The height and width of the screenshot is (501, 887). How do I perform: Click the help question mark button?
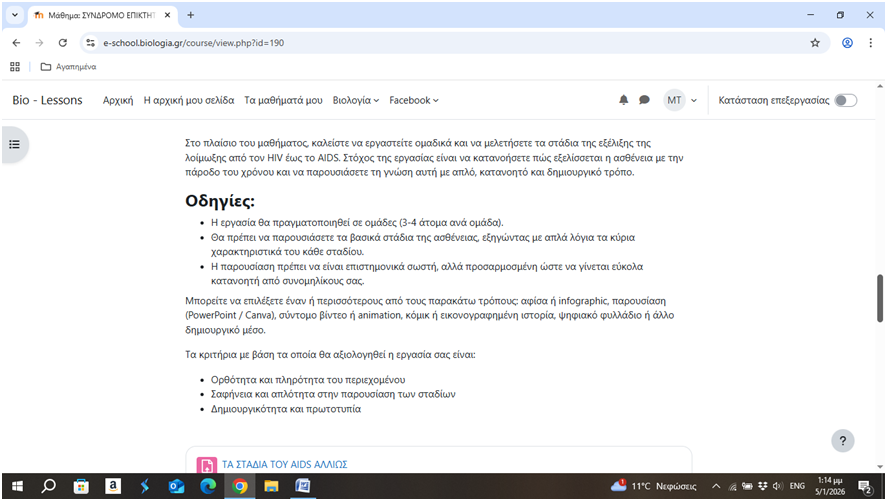pos(843,440)
